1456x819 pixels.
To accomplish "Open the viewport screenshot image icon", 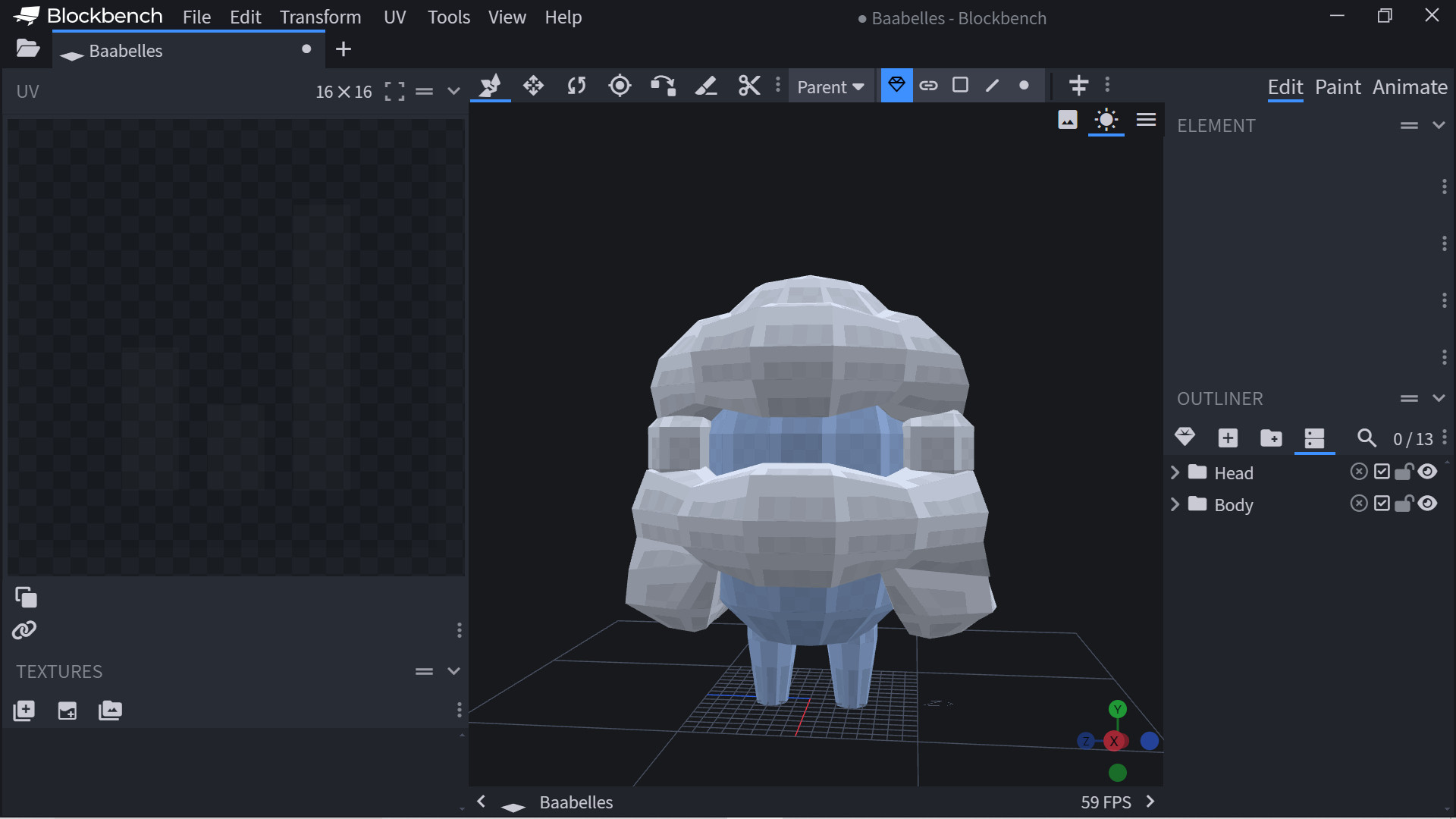I will pos(1067,120).
